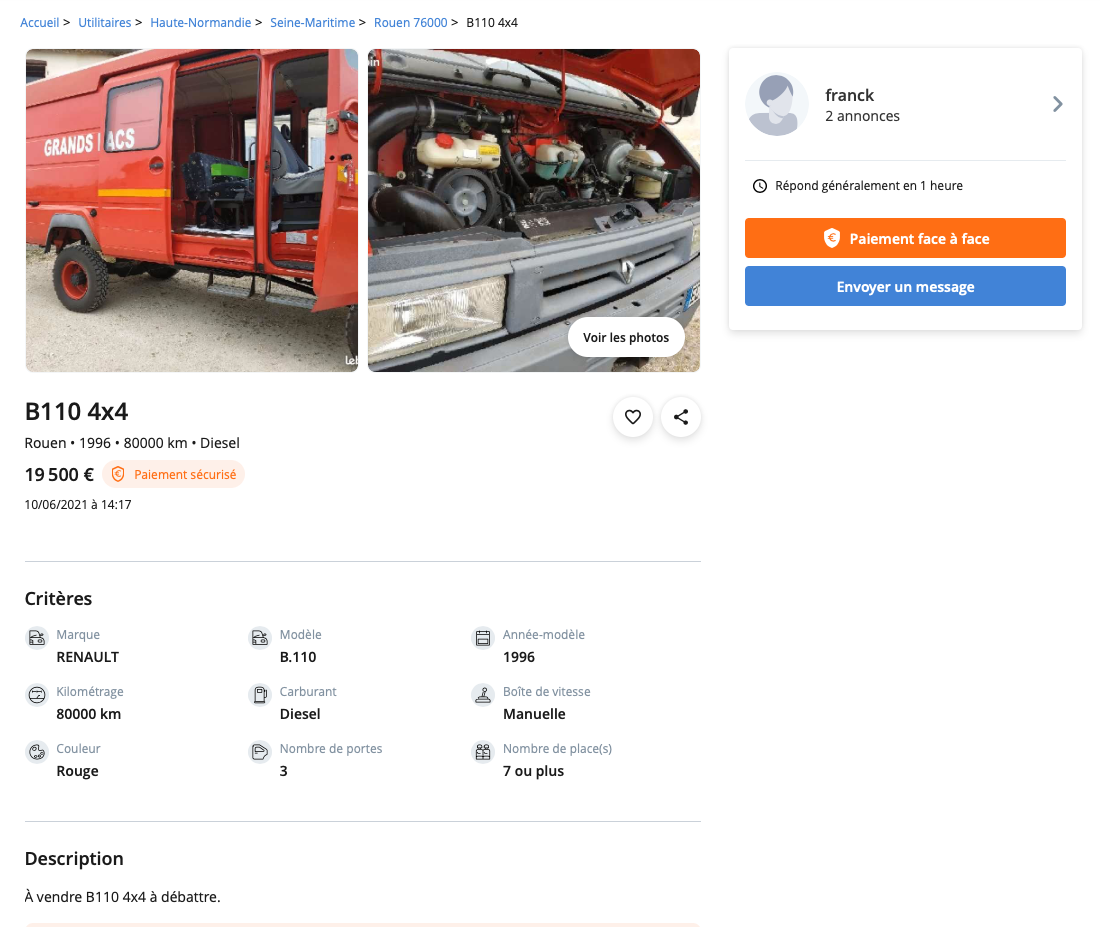Click the share icon button
The image size is (1100, 927).
tap(681, 417)
